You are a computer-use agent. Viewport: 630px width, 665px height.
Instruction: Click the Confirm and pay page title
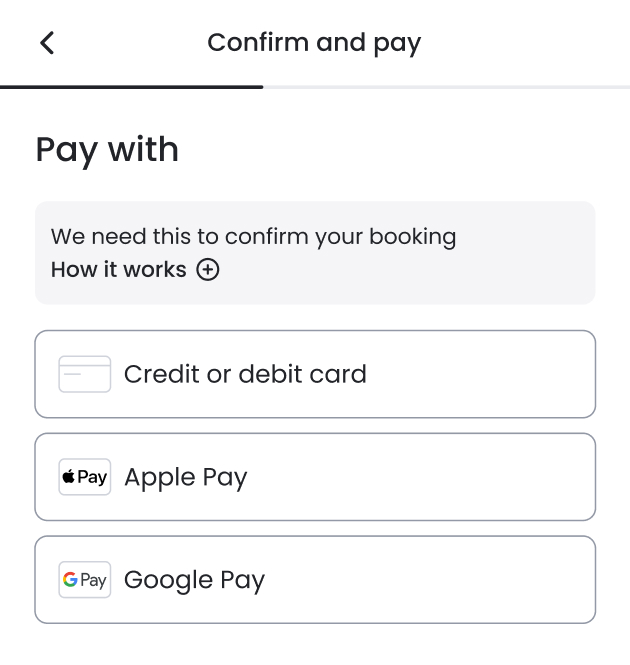314,43
